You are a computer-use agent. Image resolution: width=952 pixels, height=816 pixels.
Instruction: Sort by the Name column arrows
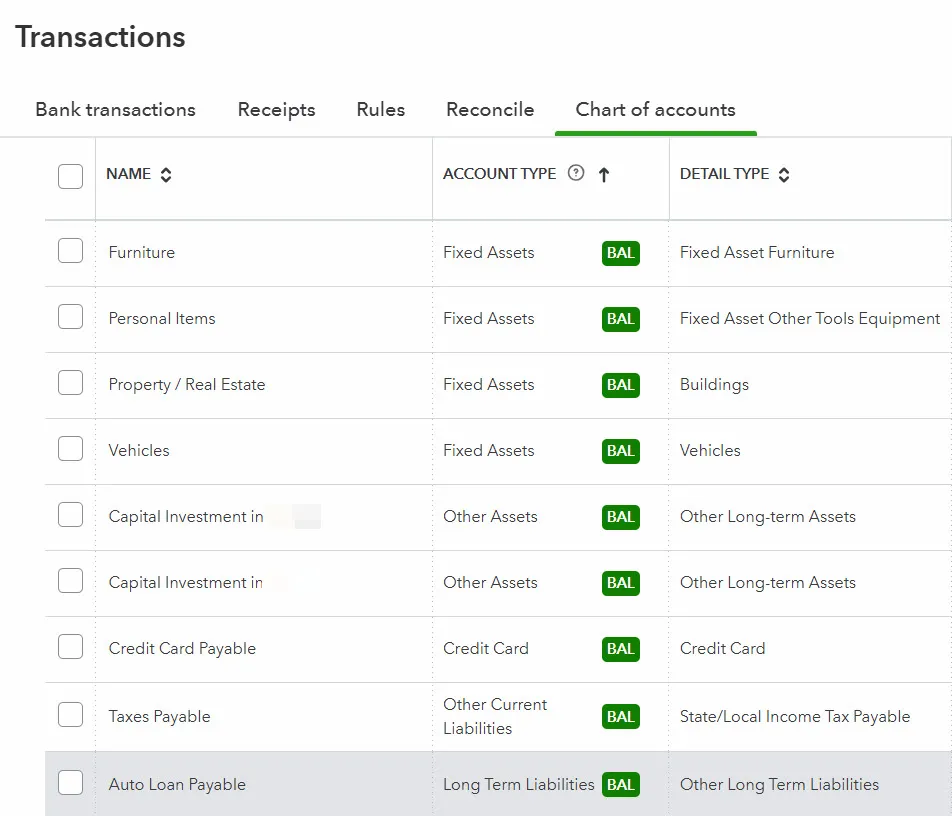(x=166, y=175)
